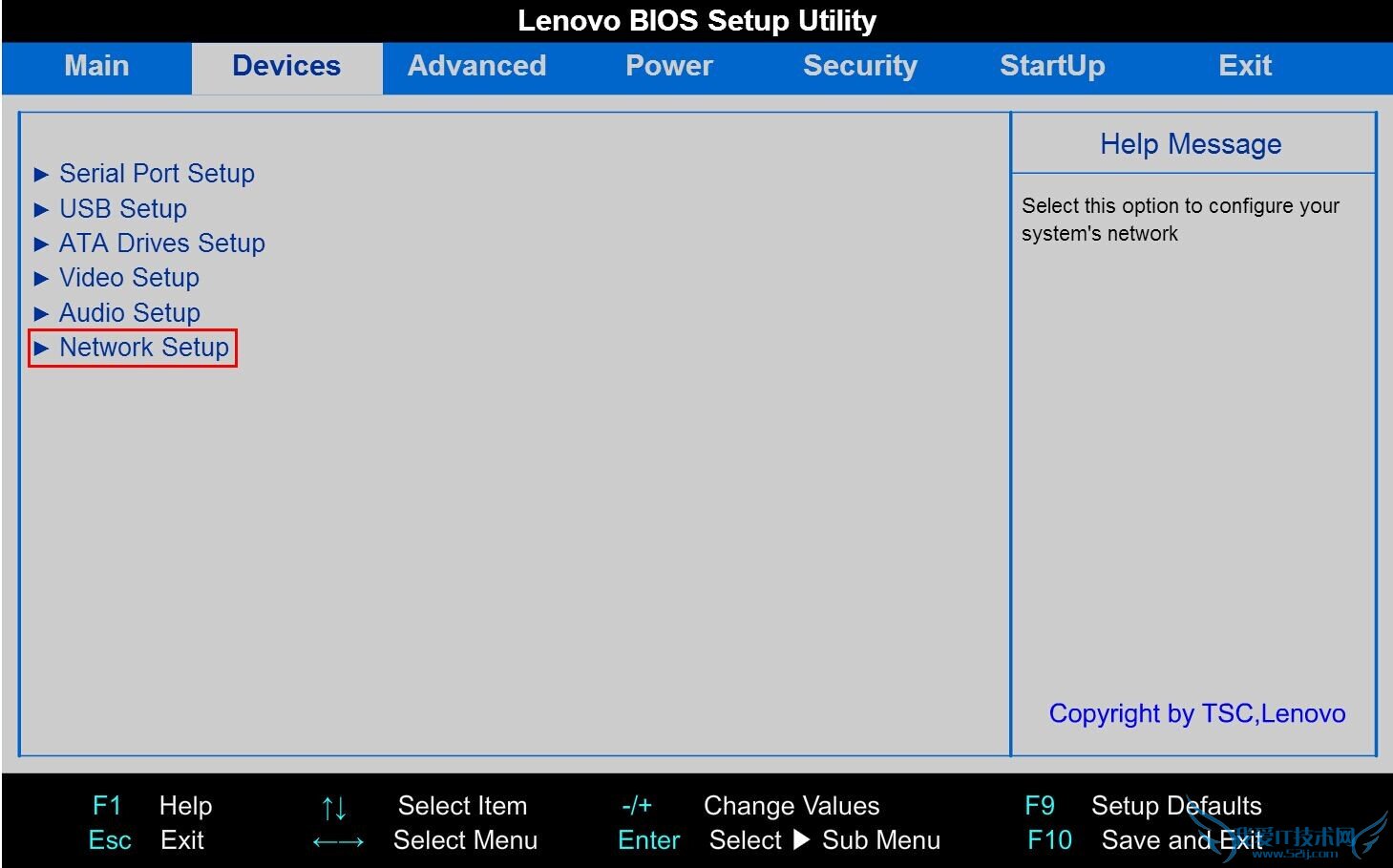This screenshot has height=868, width=1393.
Task: Expand arrow beside USB Setup
Action: [x=41, y=209]
